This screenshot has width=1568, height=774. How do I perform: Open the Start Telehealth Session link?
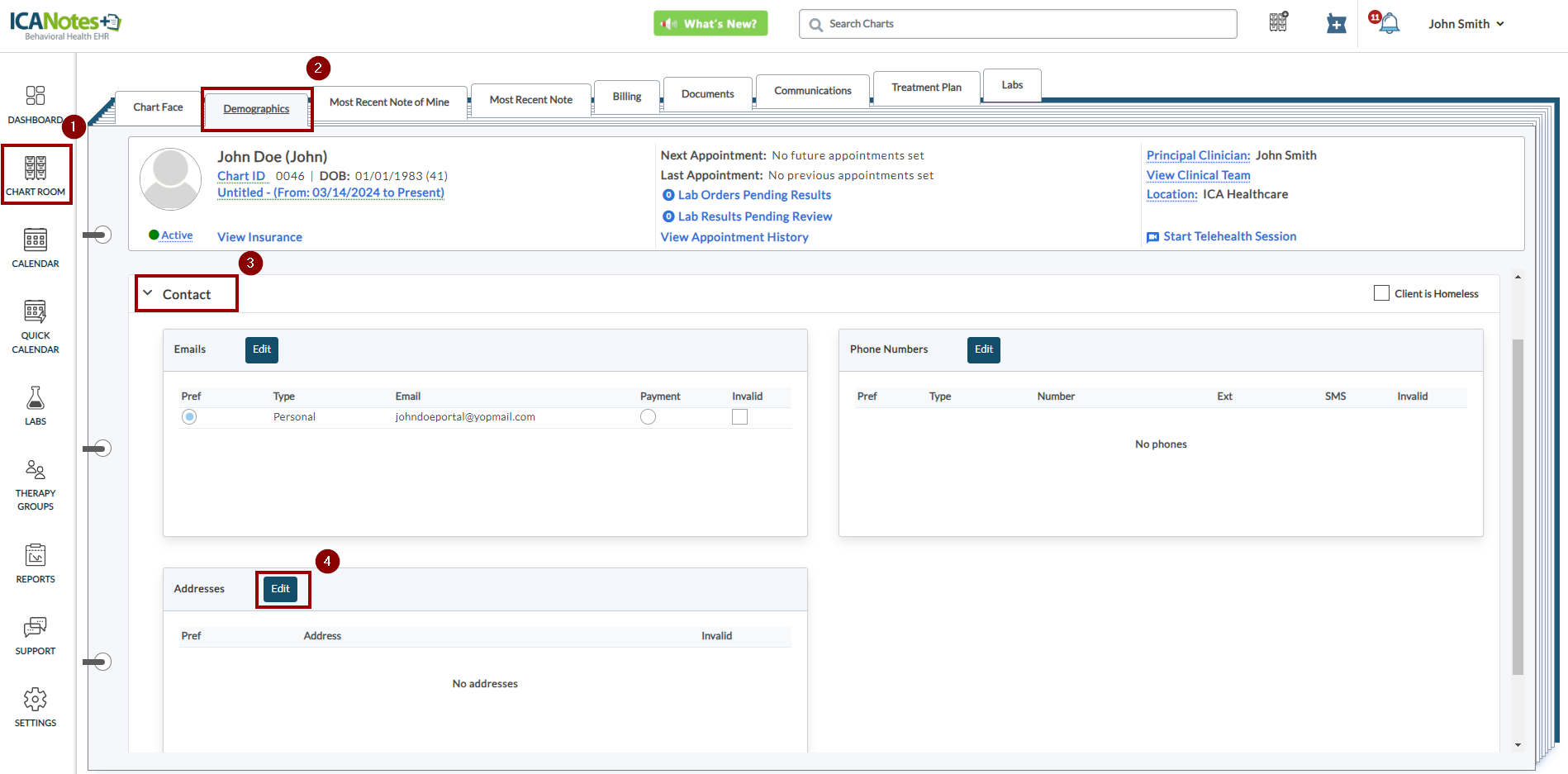point(1229,236)
